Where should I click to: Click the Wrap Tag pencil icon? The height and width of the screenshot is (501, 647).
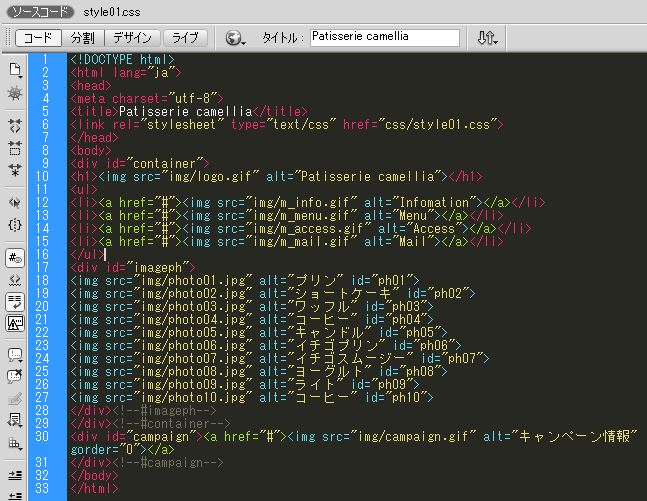click(x=15, y=399)
